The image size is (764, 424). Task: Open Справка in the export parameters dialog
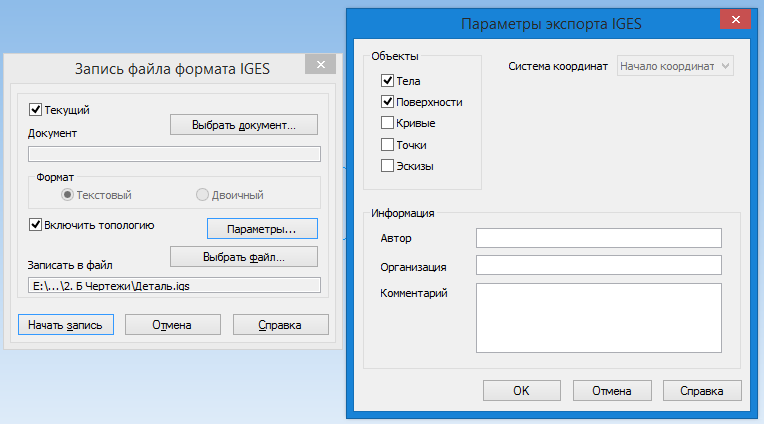(702, 390)
